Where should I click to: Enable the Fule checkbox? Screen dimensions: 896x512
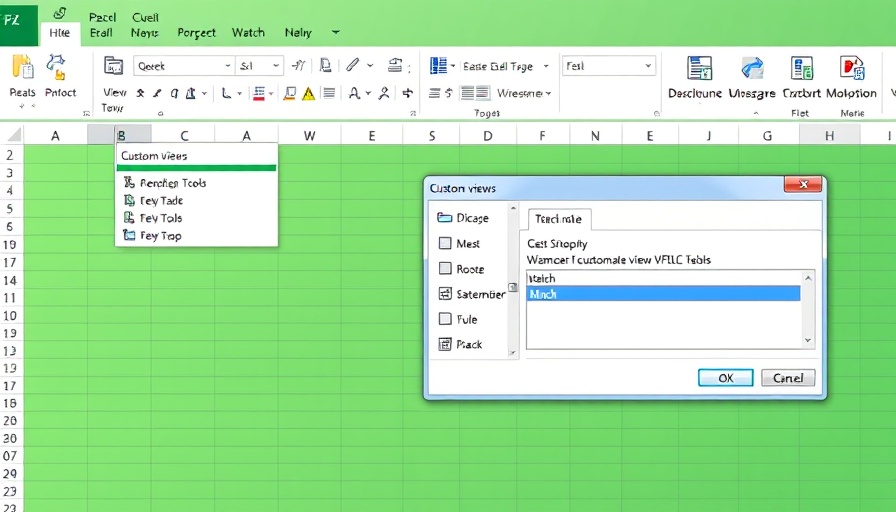446,319
